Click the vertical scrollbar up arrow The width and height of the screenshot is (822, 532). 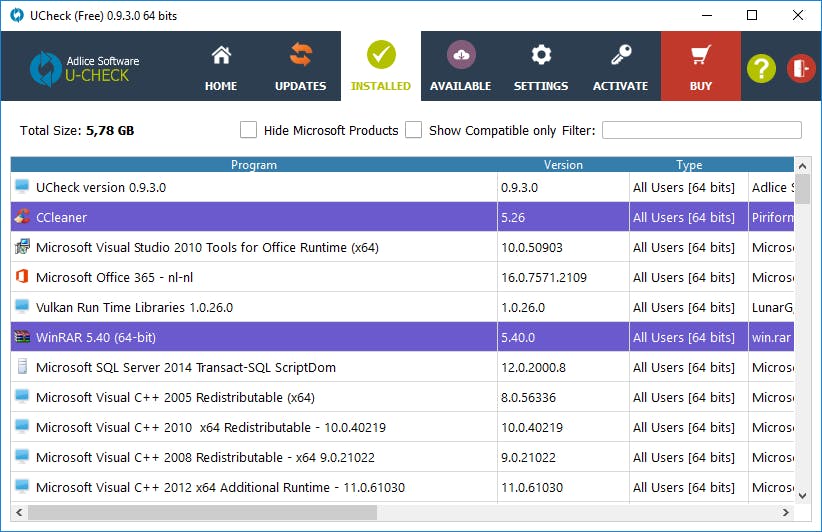[803, 166]
